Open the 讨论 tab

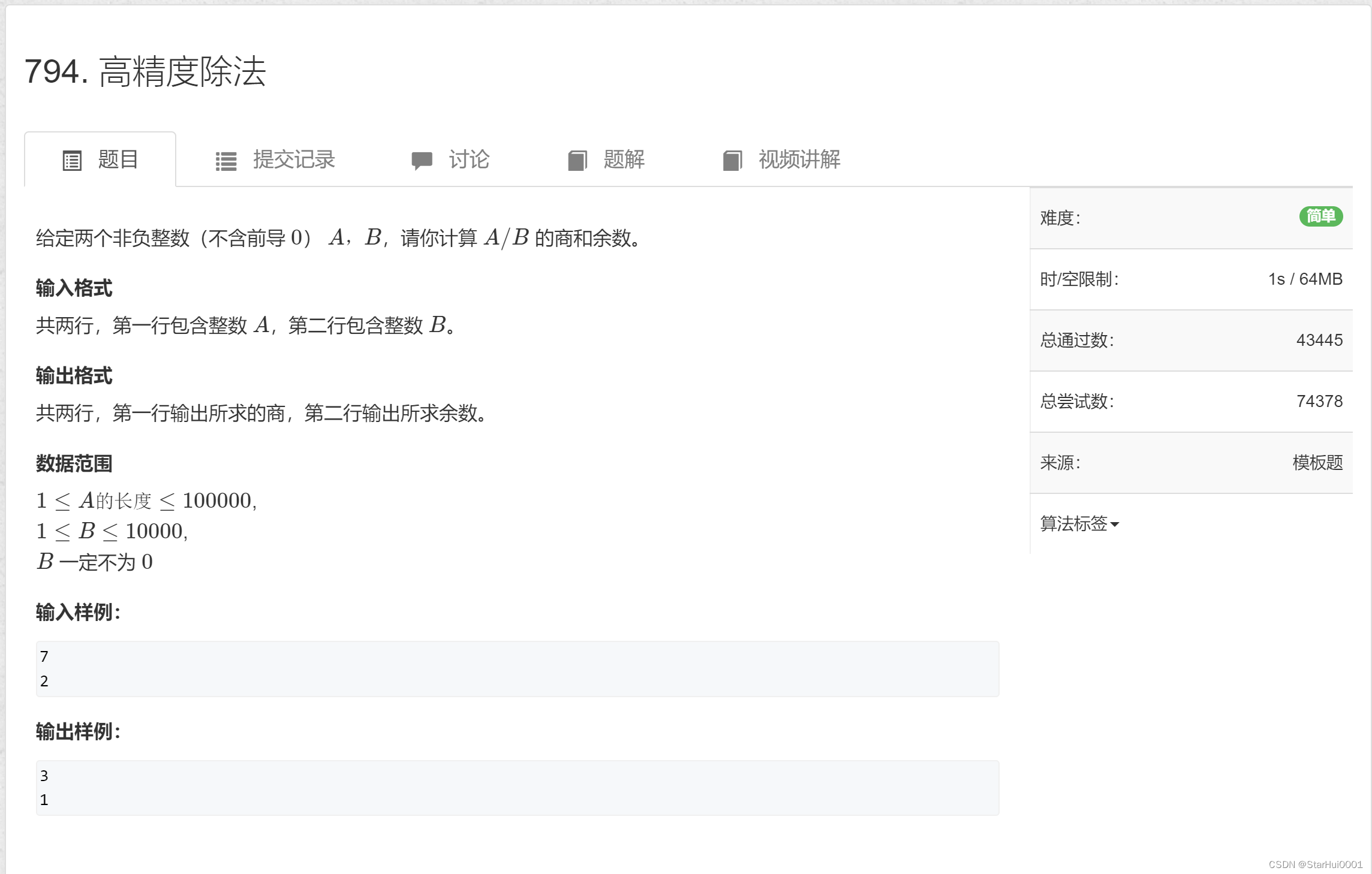click(x=469, y=159)
